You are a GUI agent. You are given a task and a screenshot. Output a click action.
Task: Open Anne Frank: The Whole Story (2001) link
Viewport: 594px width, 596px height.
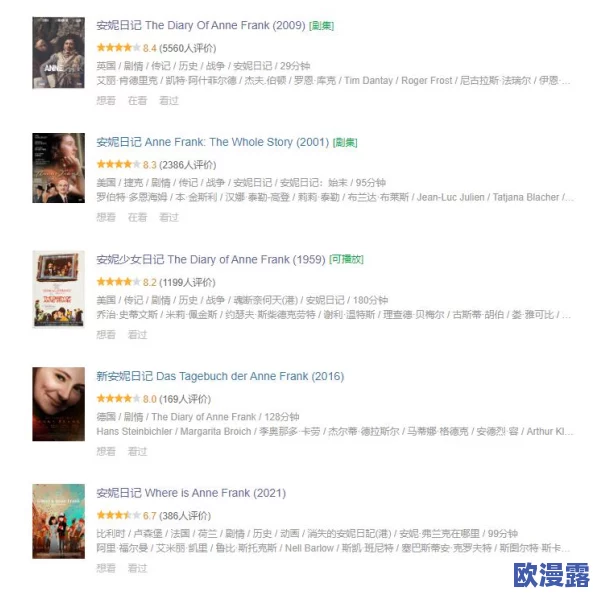click(212, 142)
